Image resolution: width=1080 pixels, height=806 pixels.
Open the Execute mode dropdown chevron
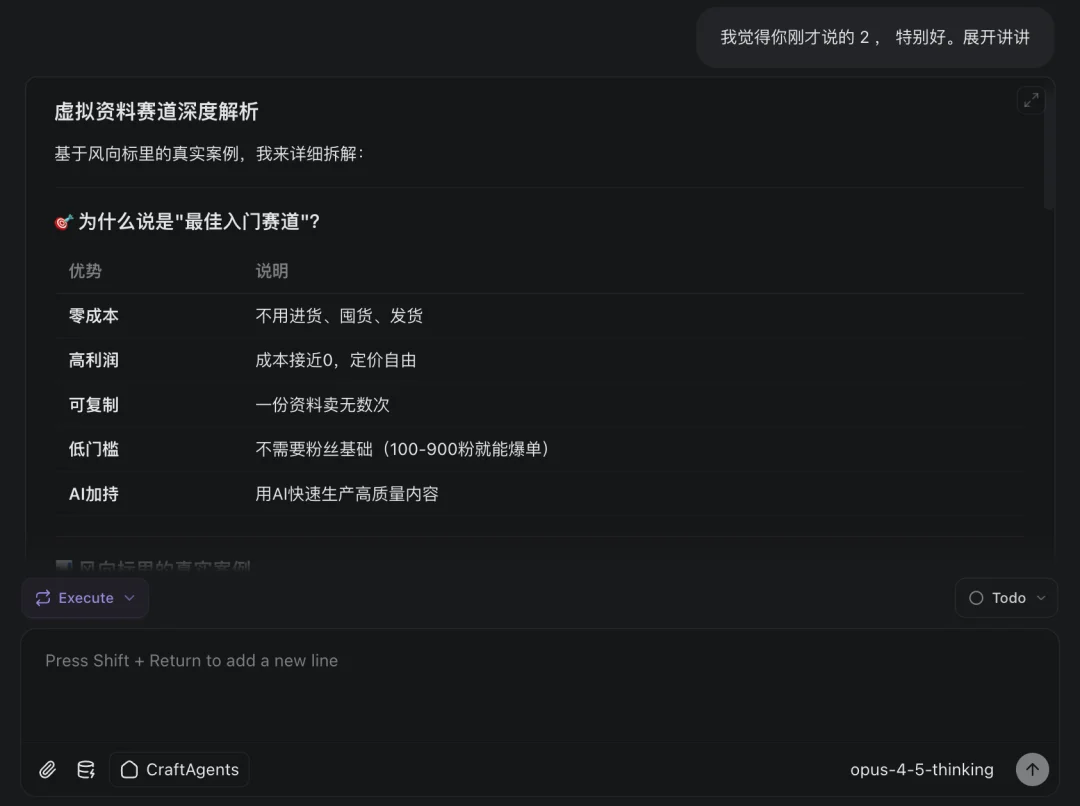[x=128, y=597]
